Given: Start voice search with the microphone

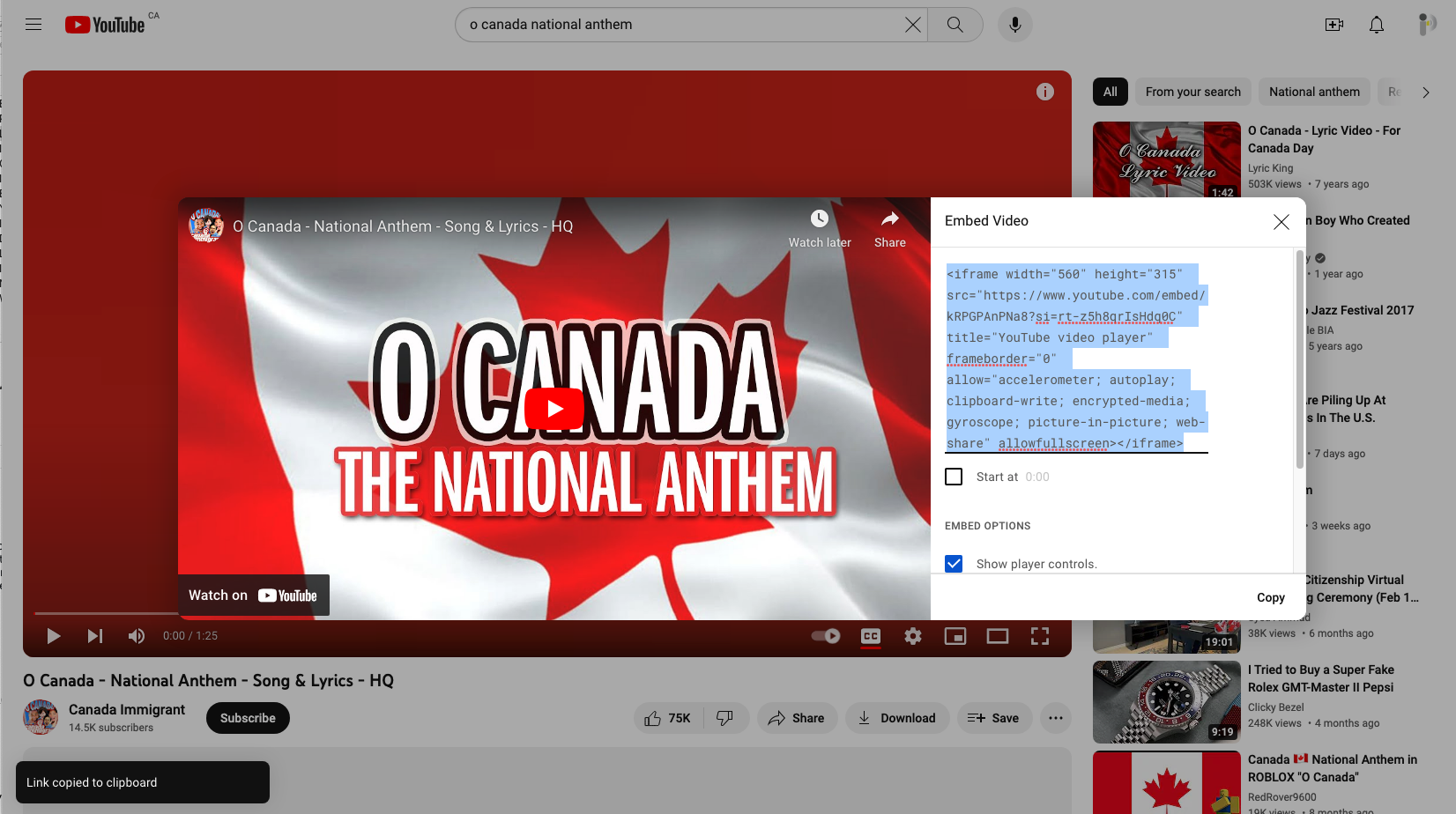Looking at the screenshot, I should click(x=1014, y=25).
